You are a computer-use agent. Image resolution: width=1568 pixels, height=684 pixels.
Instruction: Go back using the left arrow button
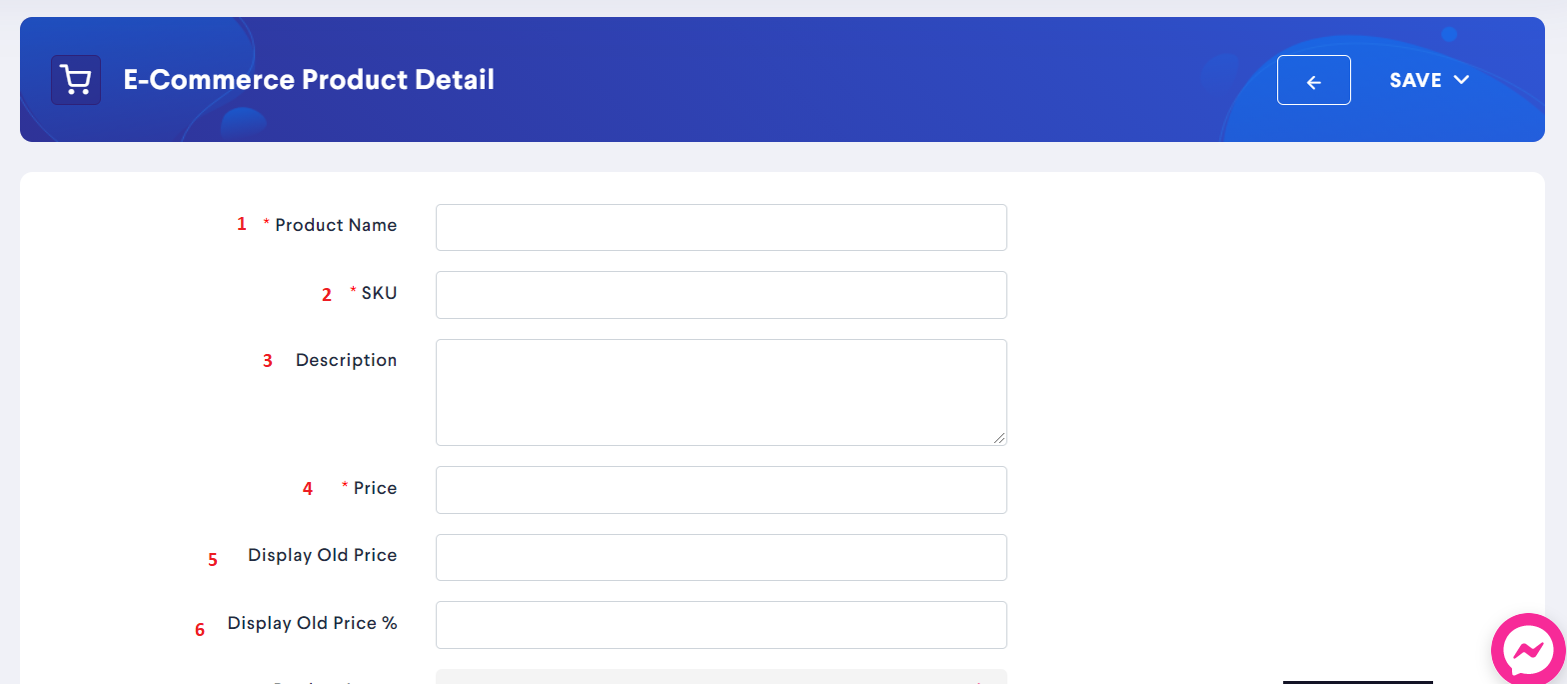pos(1313,80)
